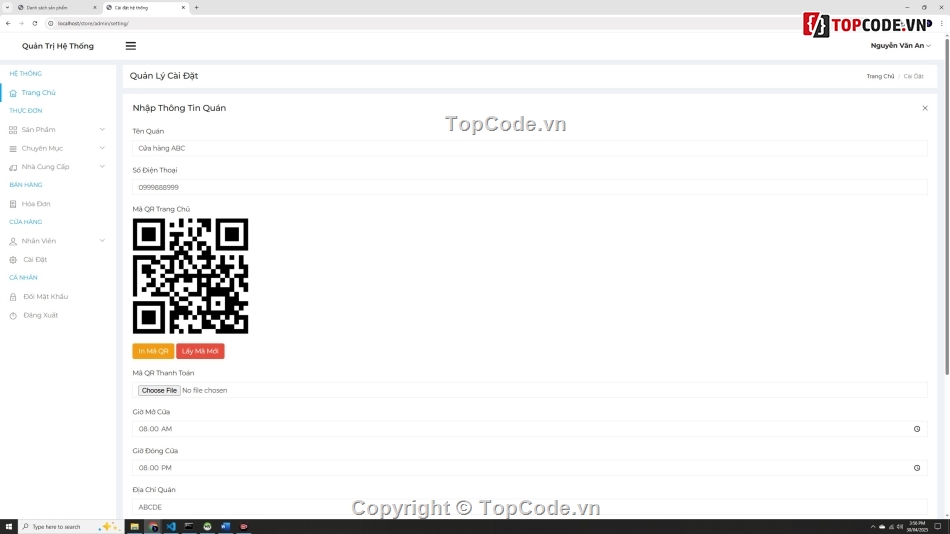Click the Windows taskbar search box
The height and width of the screenshot is (534, 950).
[71, 527]
